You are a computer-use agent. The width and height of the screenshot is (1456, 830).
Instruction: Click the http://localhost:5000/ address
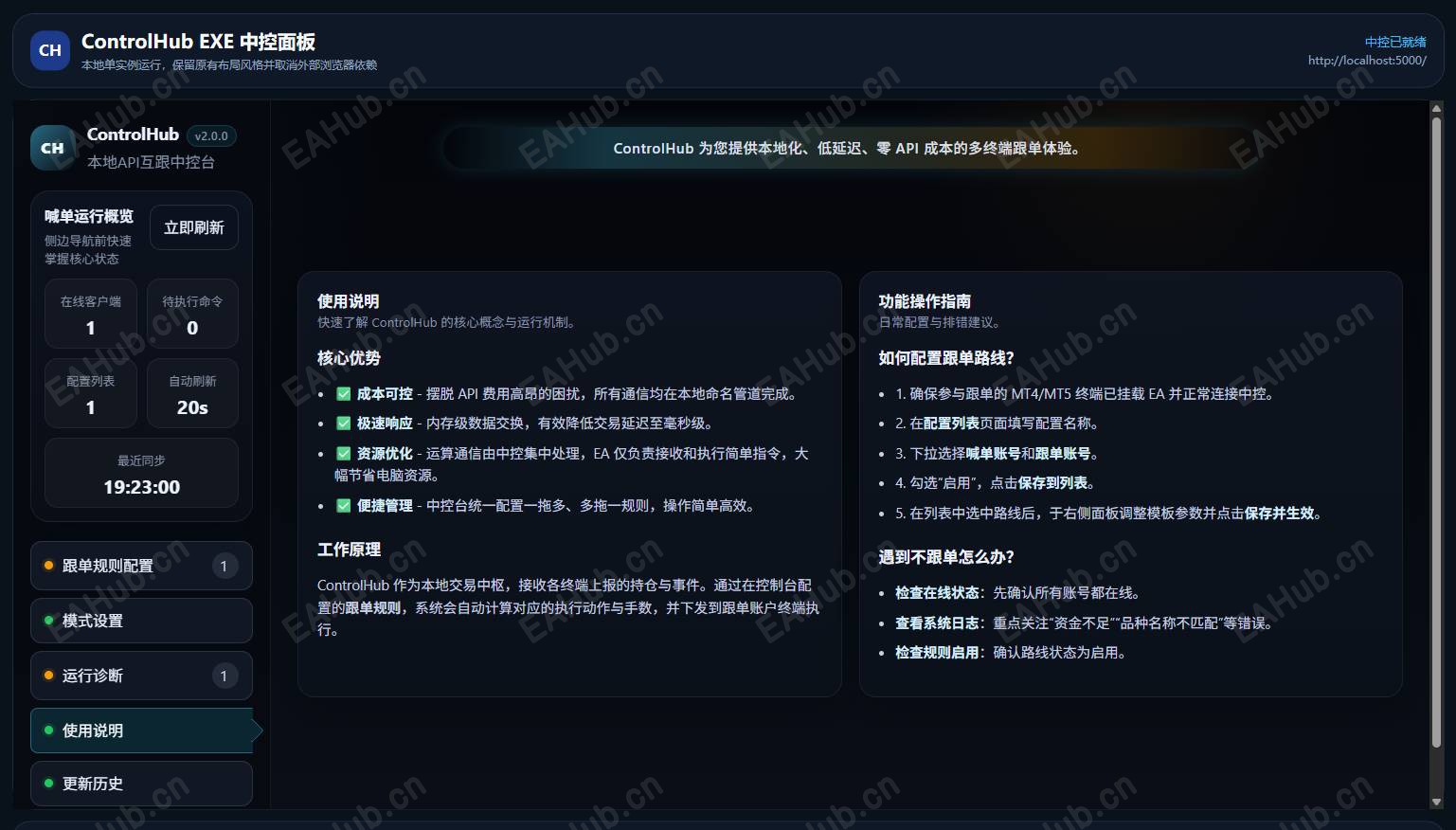1367,60
